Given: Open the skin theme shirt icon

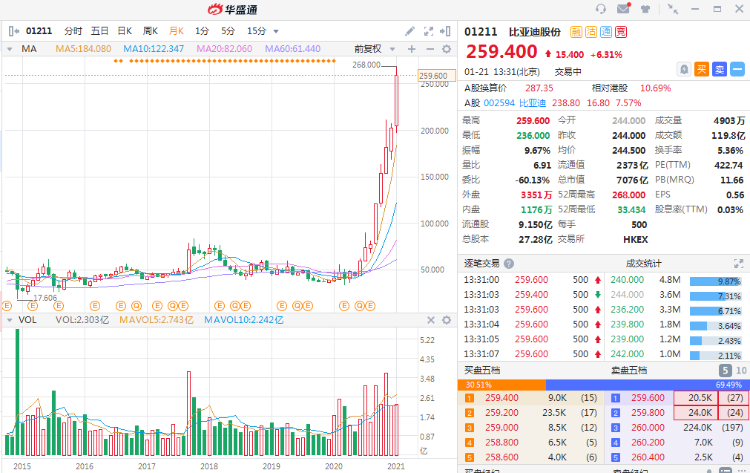Looking at the screenshot, I should 645,9.
